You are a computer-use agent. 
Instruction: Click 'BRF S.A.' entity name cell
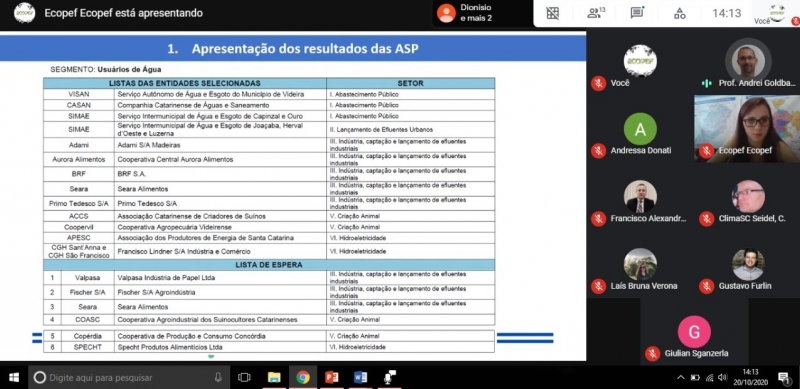[220, 174]
